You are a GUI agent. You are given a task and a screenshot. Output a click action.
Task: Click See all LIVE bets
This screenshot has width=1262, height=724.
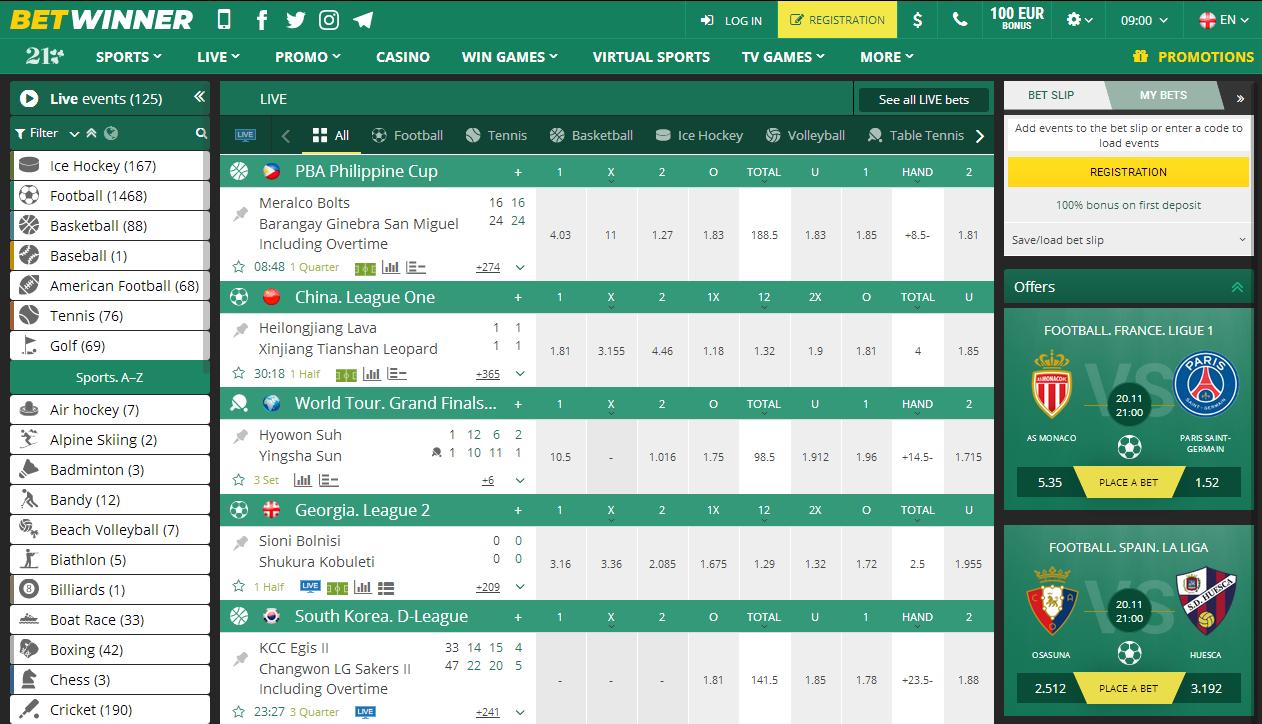pos(923,99)
